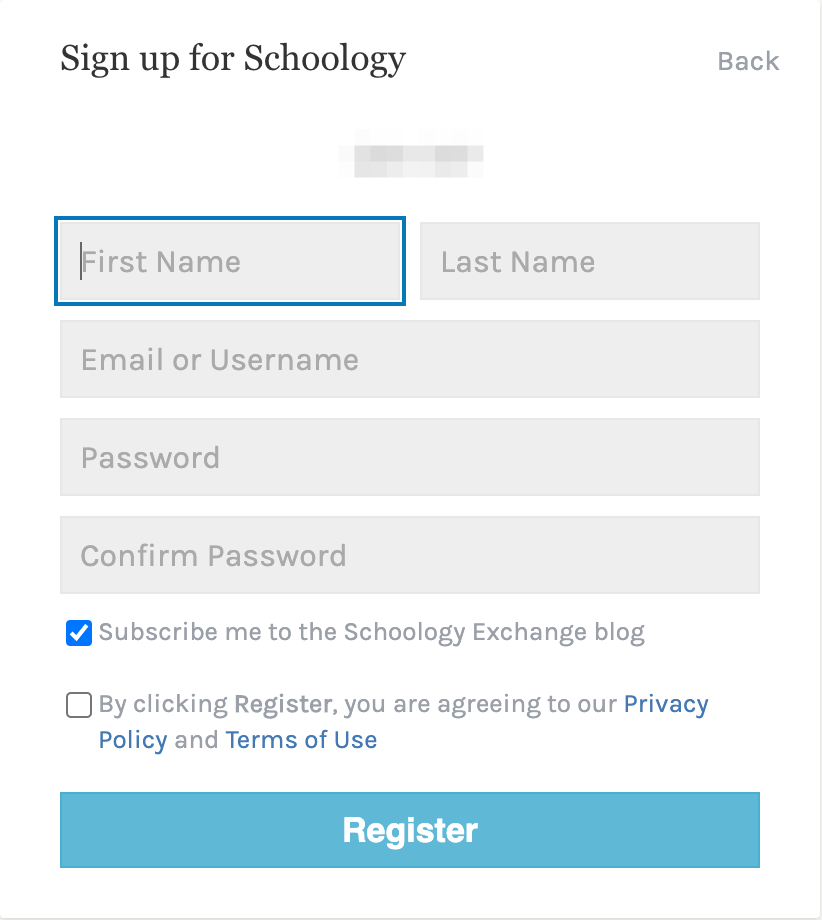Image resolution: width=822 pixels, height=920 pixels.
Task: Submit the signup form via Register
Action: [410, 830]
